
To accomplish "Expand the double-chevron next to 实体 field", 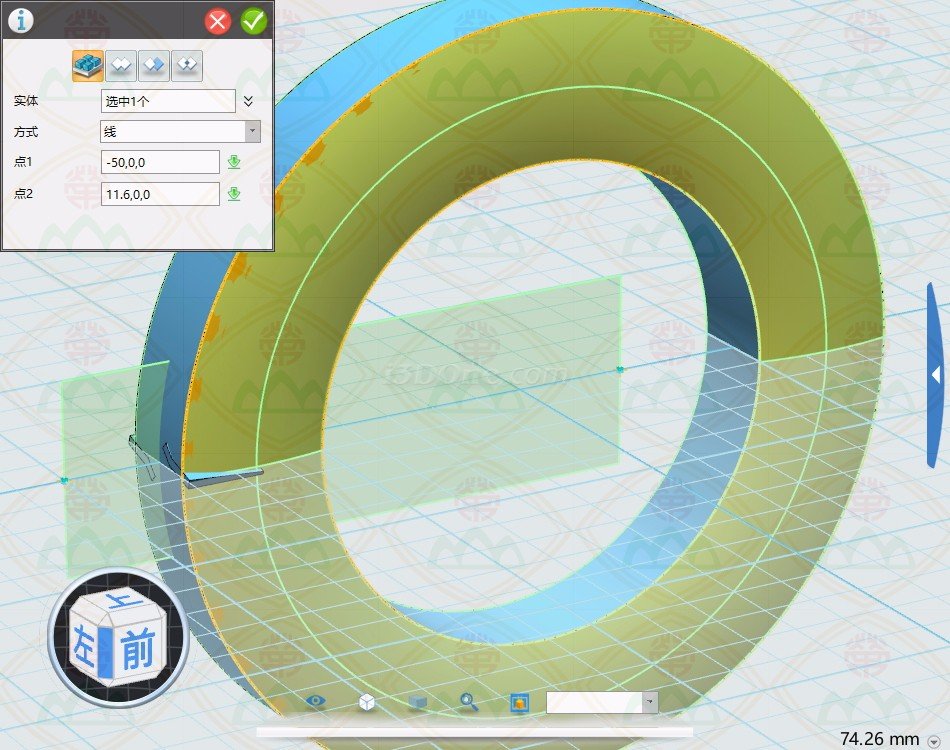I will tap(249, 101).
